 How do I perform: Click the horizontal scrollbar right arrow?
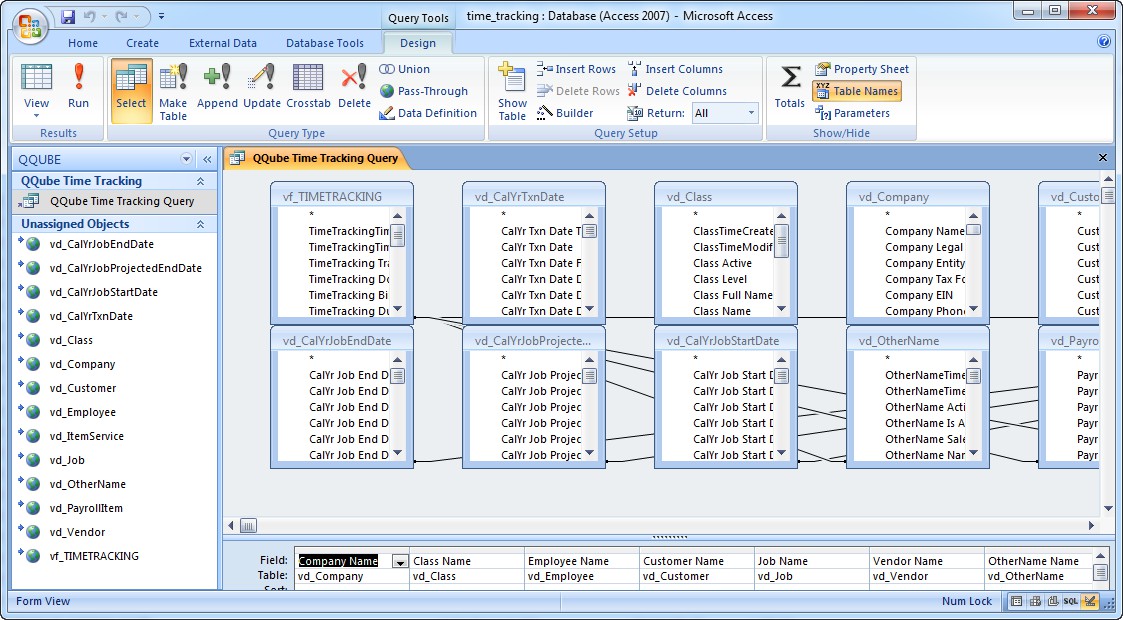click(x=1091, y=525)
